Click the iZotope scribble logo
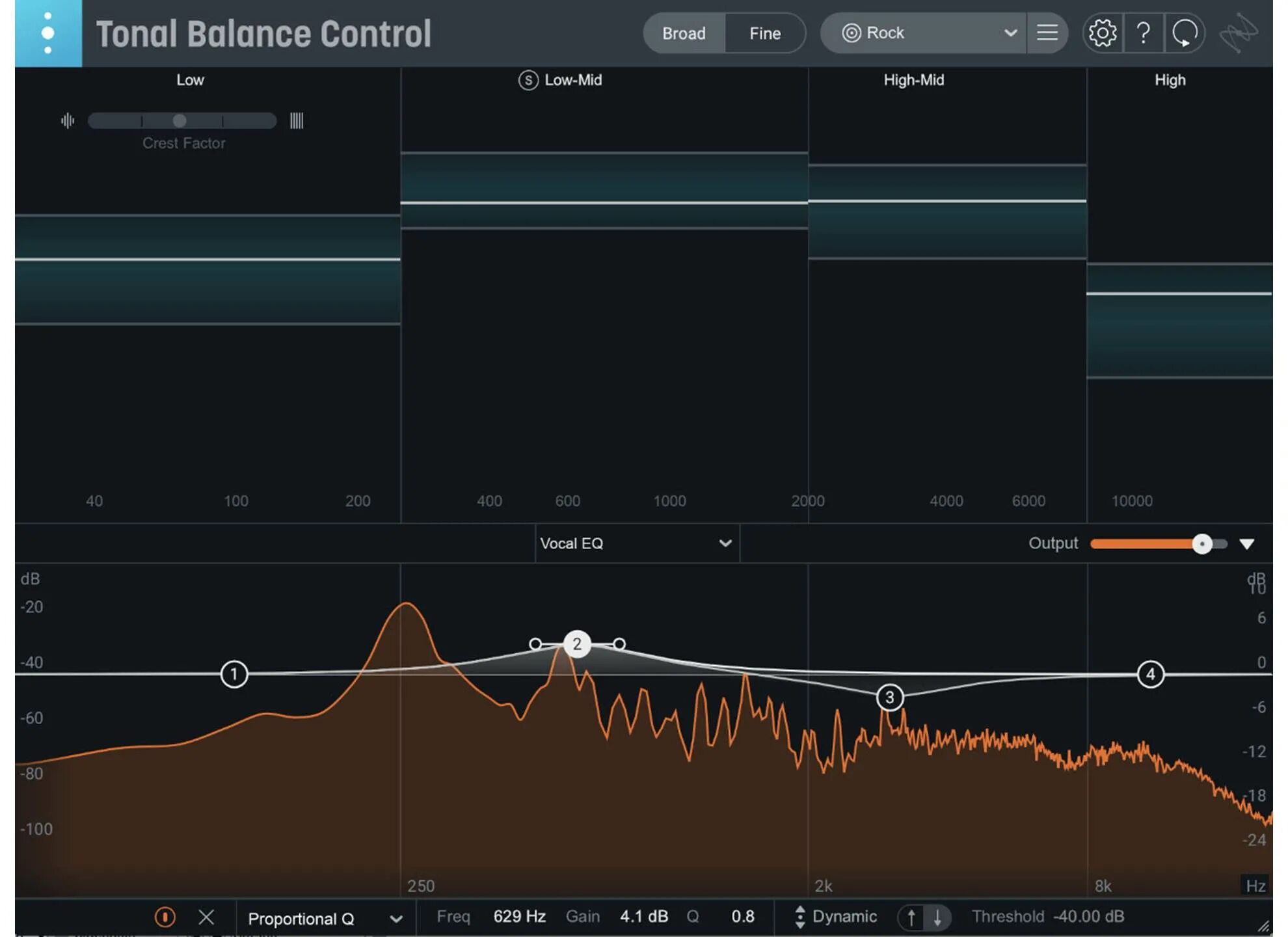This screenshot has width=1288, height=937. coord(1239,33)
